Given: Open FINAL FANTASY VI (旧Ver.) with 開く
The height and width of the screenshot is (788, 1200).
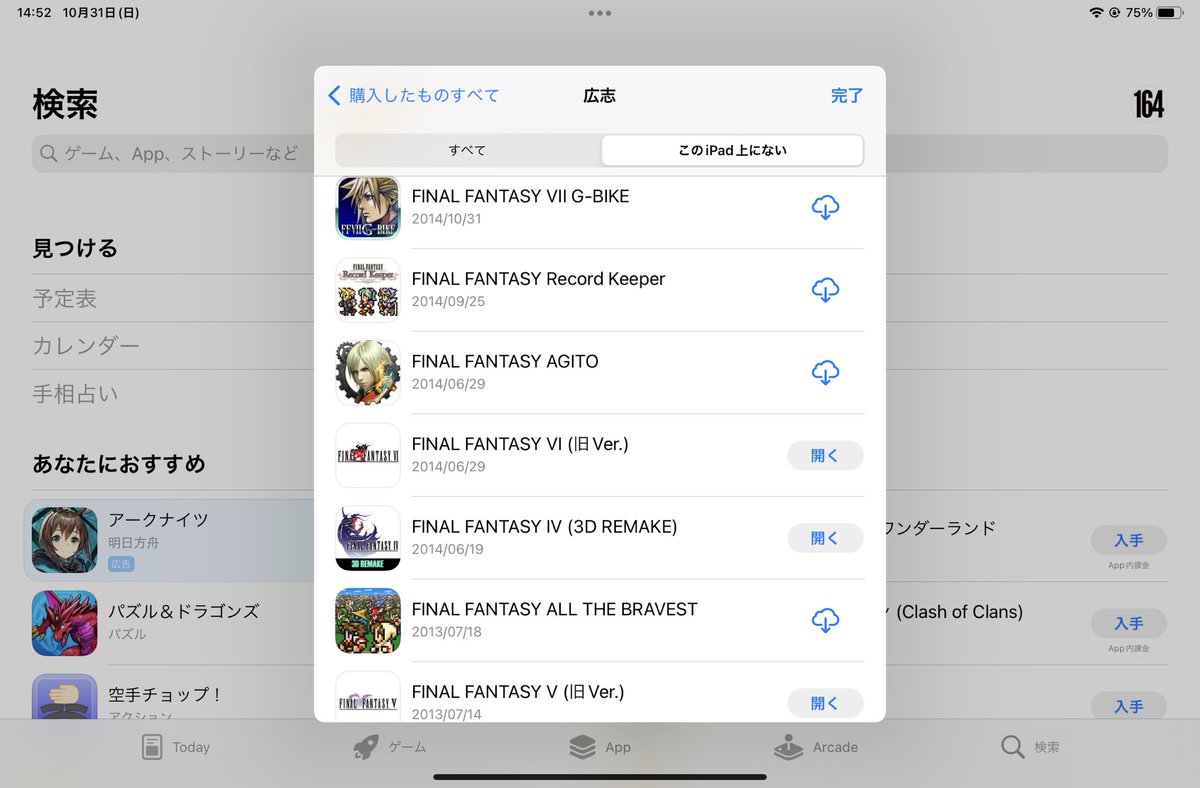Looking at the screenshot, I should point(825,456).
